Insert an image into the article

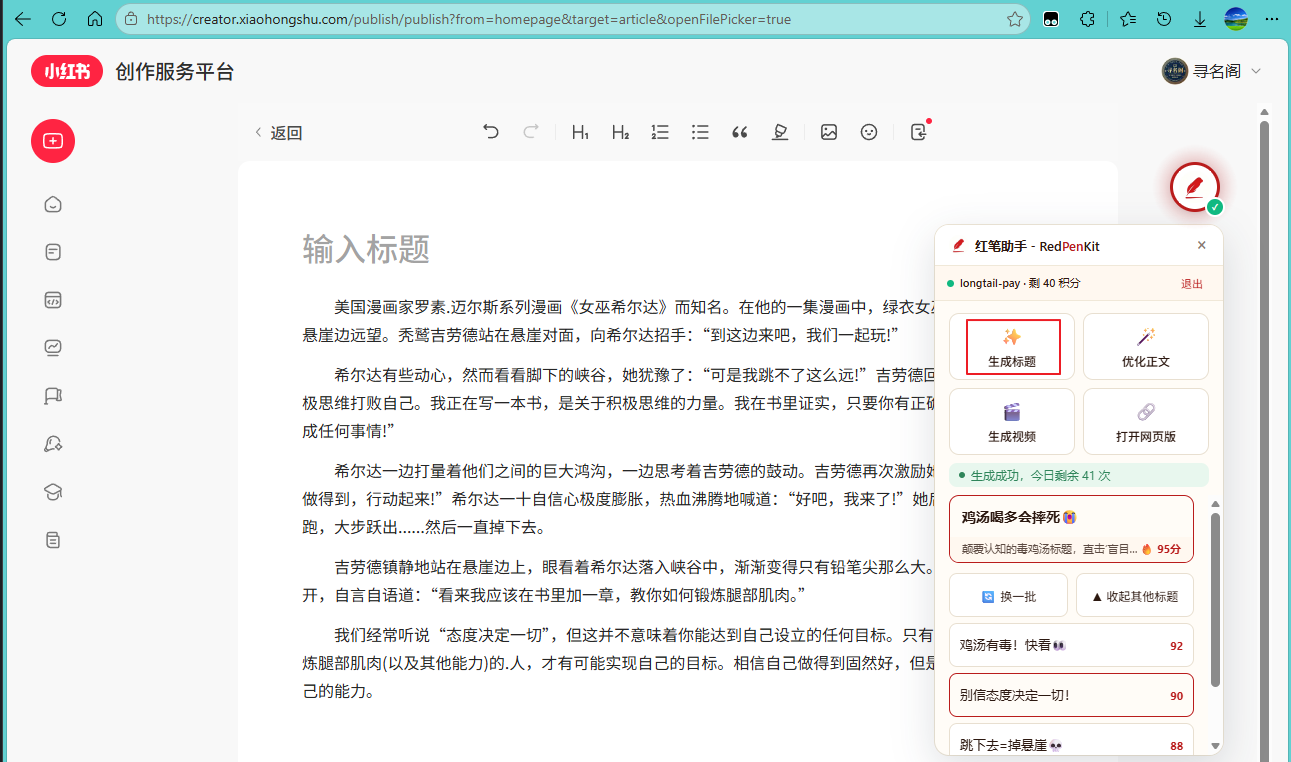pyautogui.click(x=829, y=132)
